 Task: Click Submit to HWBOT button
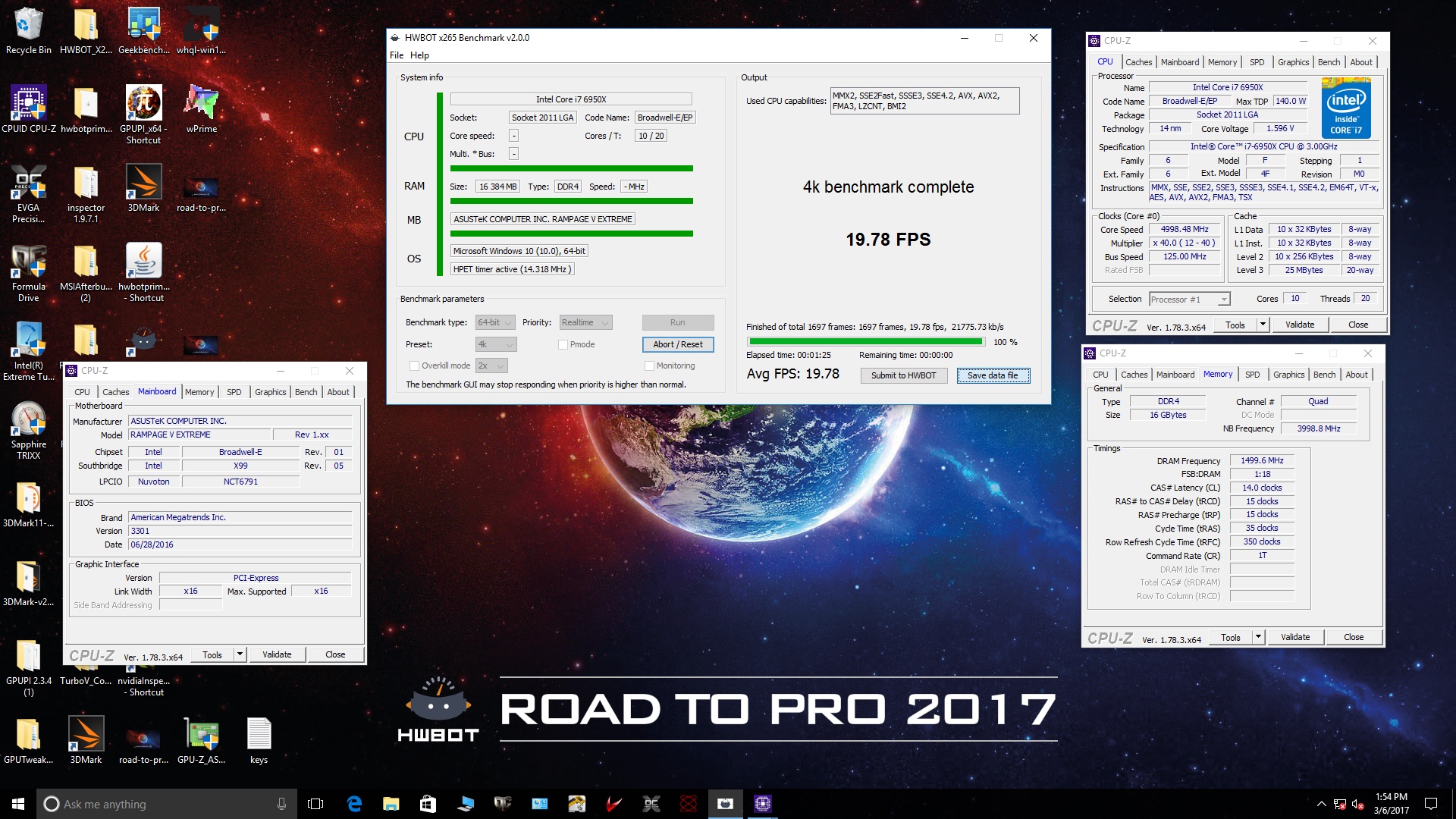pos(903,375)
